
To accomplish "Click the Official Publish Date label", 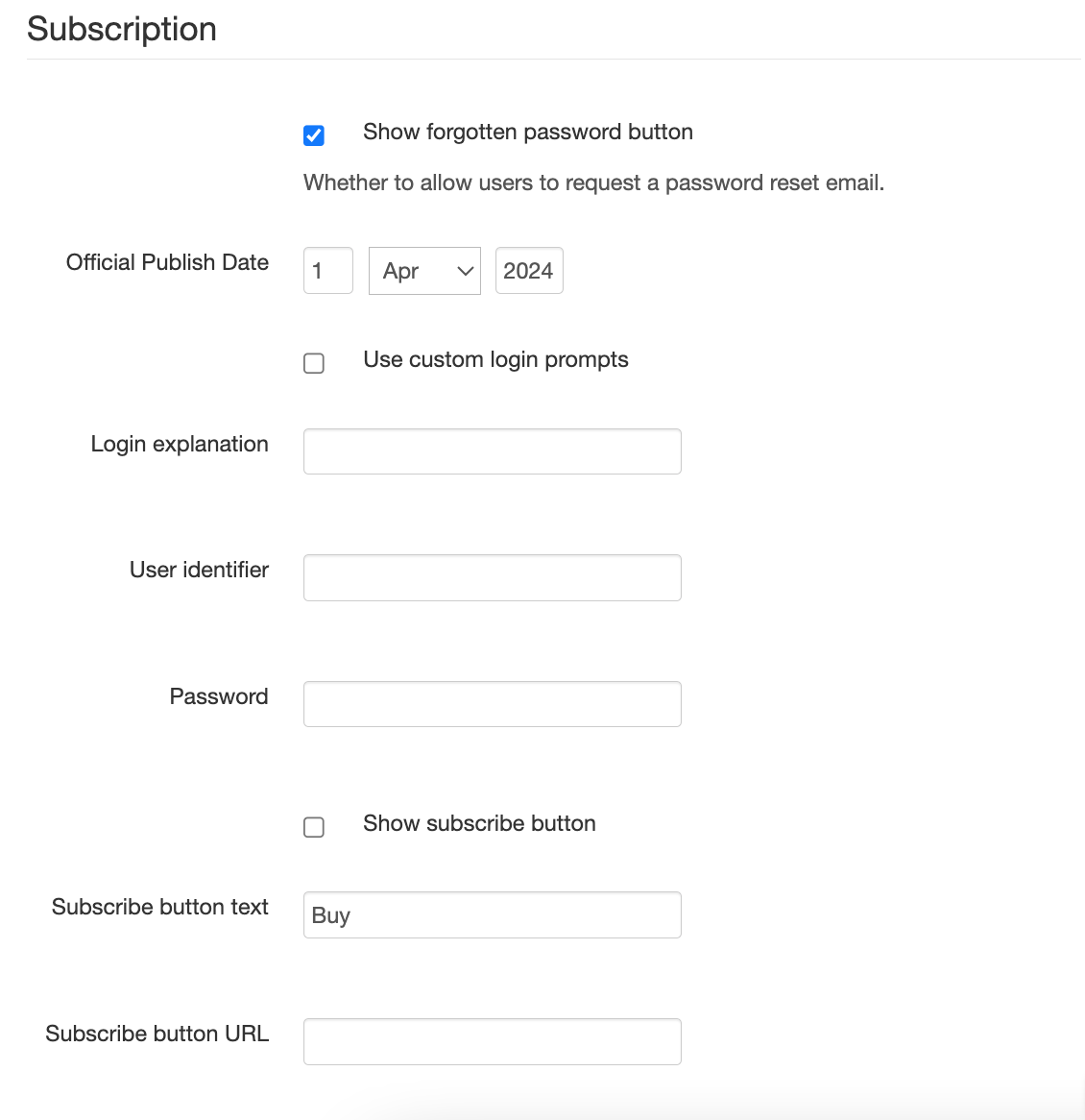I will pos(167,263).
